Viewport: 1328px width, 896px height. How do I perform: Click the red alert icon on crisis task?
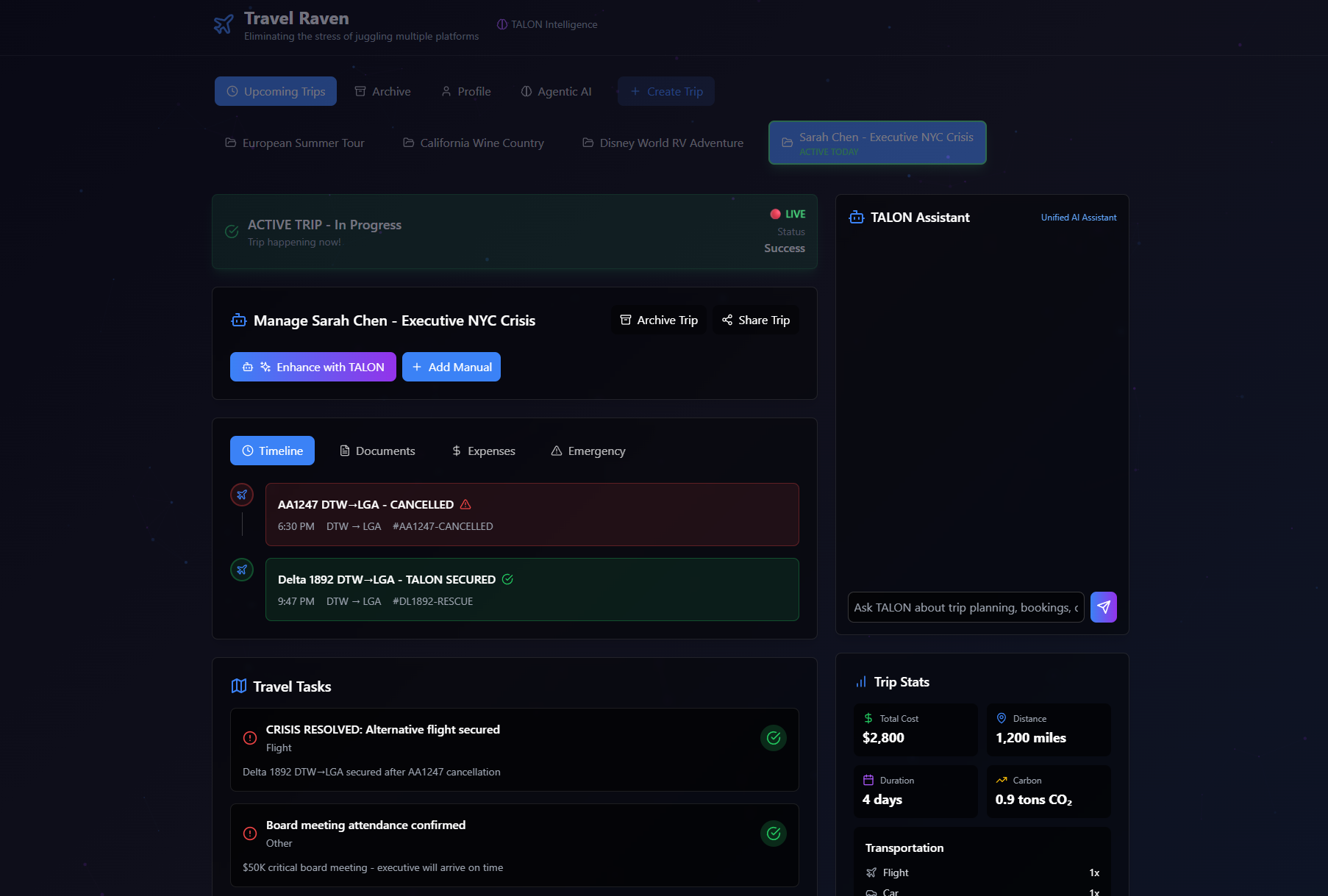click(x=250, y=738)
